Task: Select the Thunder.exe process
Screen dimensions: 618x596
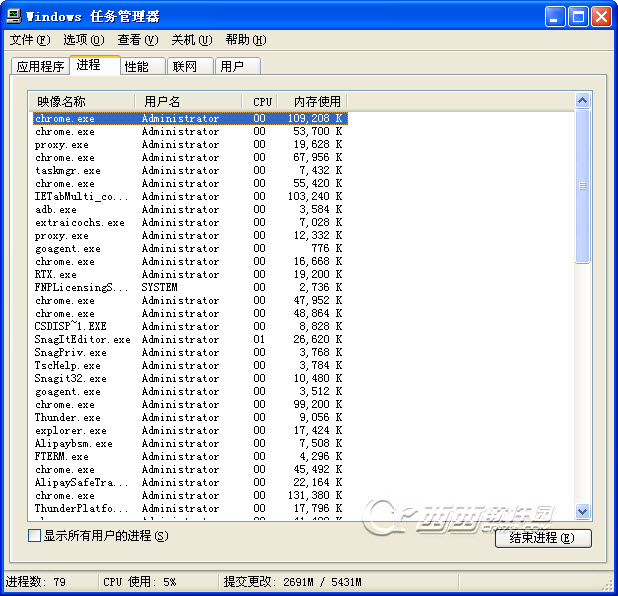Action: (x=190, y=417)
